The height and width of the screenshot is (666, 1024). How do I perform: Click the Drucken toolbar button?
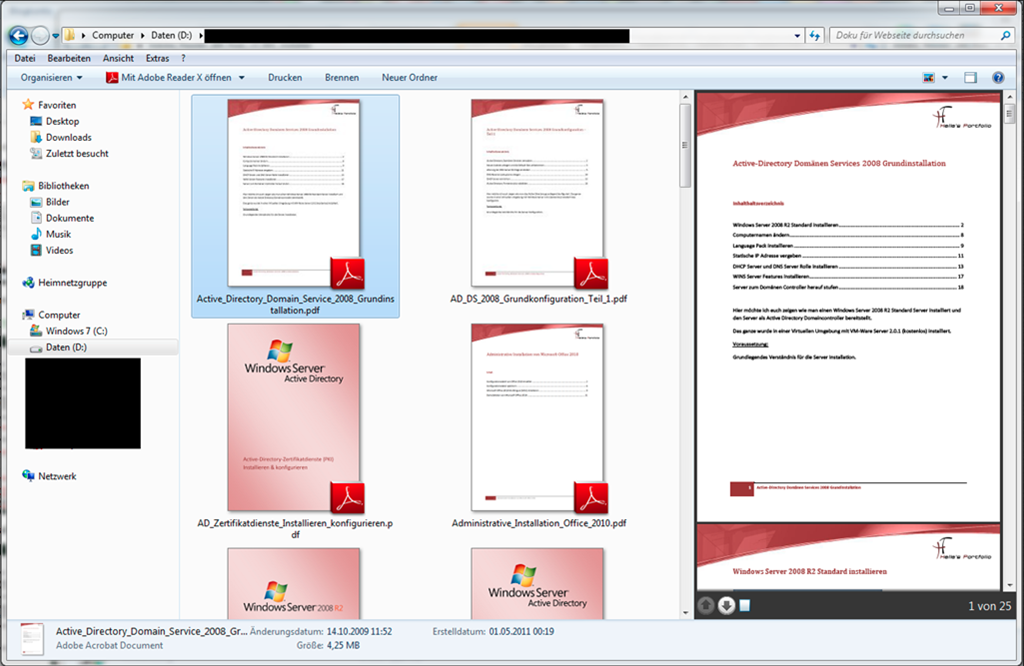[x=285, y=78]
